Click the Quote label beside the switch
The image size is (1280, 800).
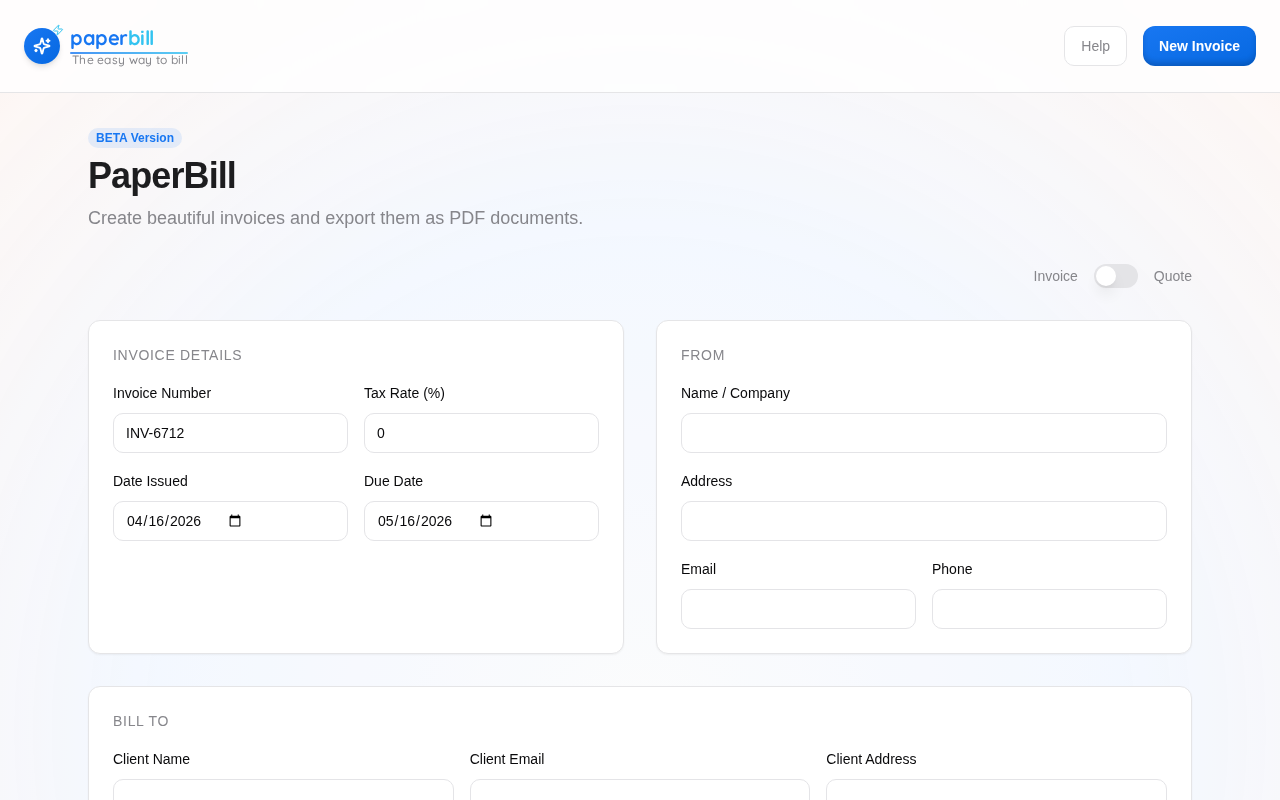coord(1172,276)
